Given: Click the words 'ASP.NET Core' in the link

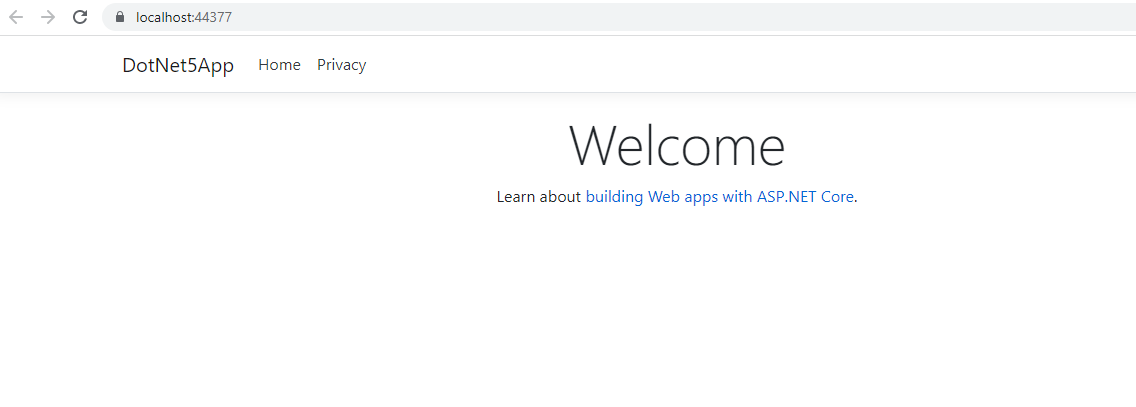Looking at the screenshot, I should 806,196.
